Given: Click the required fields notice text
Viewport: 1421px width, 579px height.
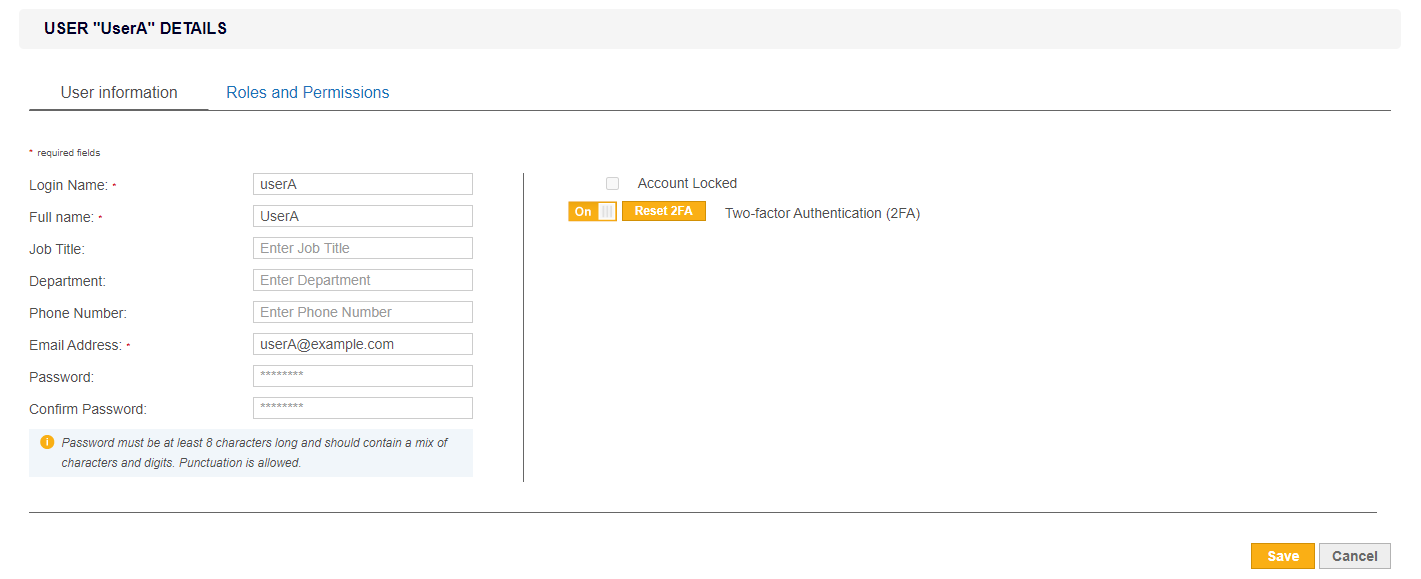Looking at the screenshot, I should (x=65, y=151).
